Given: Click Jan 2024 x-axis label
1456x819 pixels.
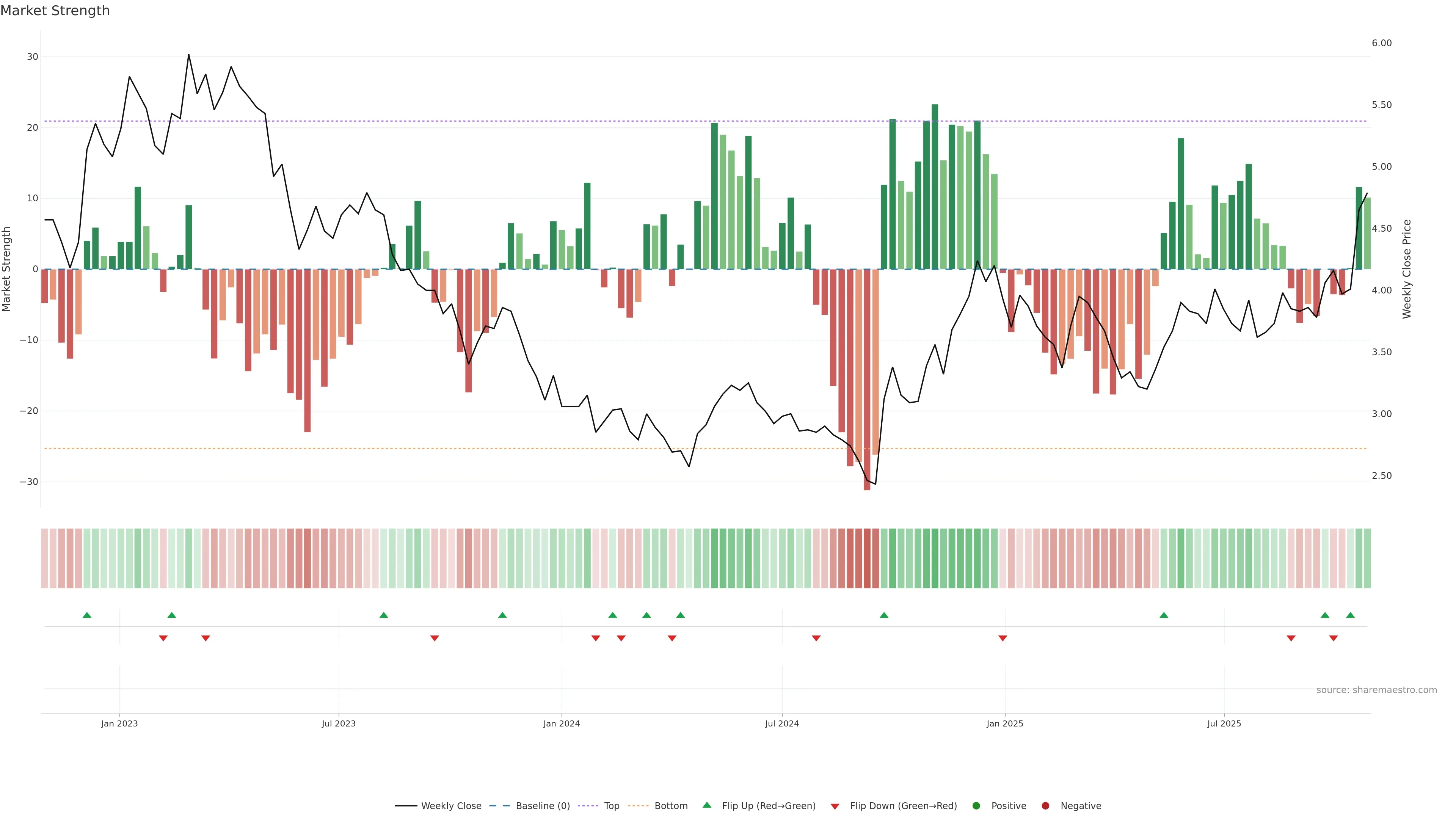Looking at the screenshot, I should [x=561, y=723].
